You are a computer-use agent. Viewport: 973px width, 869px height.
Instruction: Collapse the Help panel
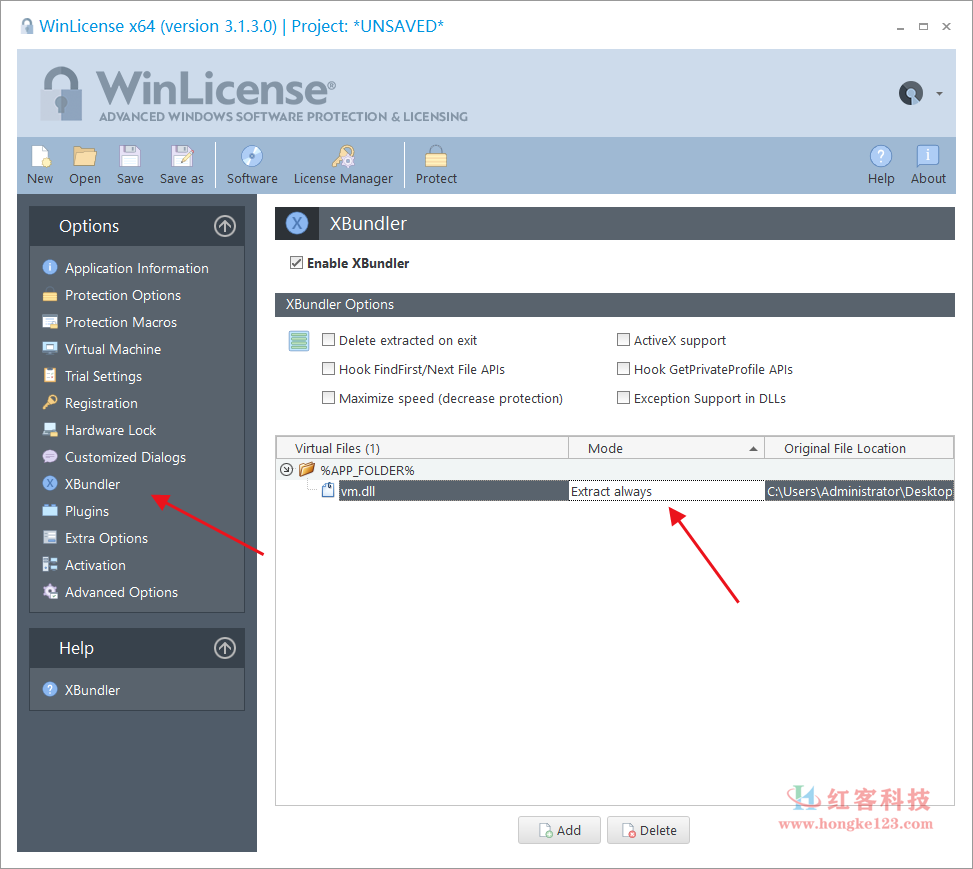[x=225, y=648]
